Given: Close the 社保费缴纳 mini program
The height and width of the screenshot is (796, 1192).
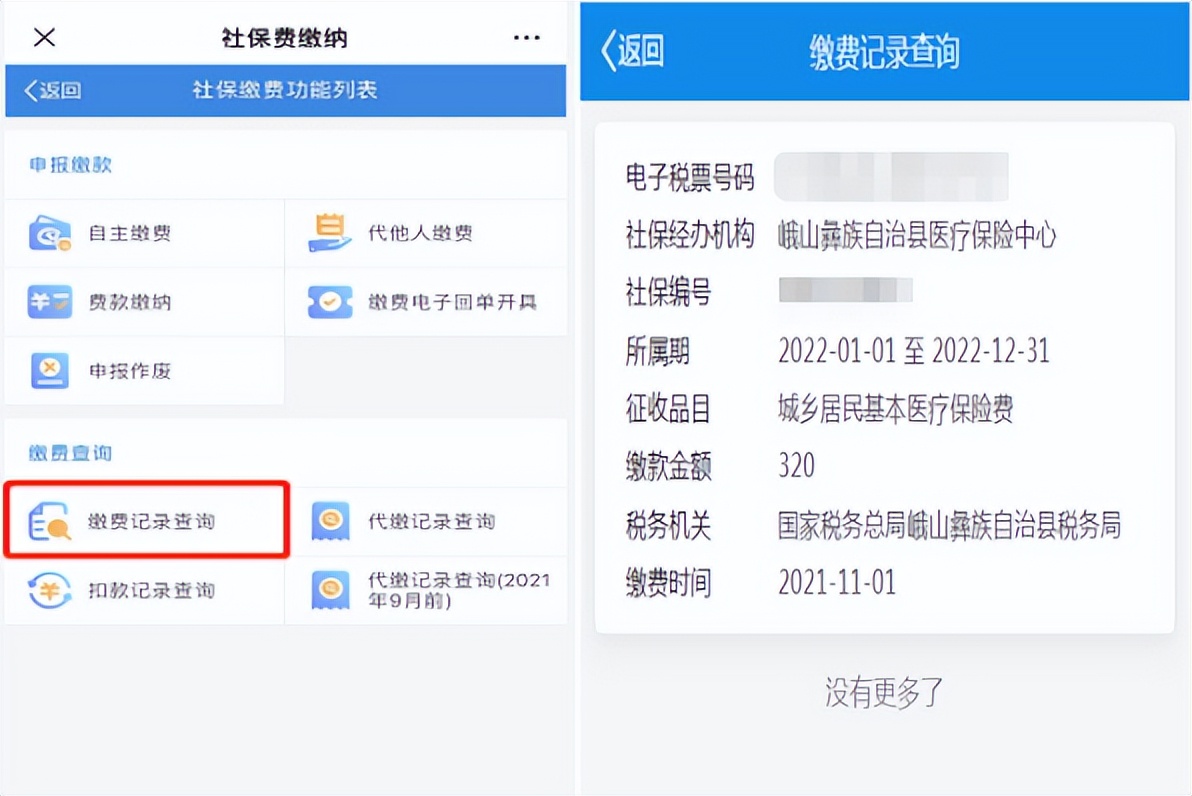Looking at the screenshot, I should (44, 38).
